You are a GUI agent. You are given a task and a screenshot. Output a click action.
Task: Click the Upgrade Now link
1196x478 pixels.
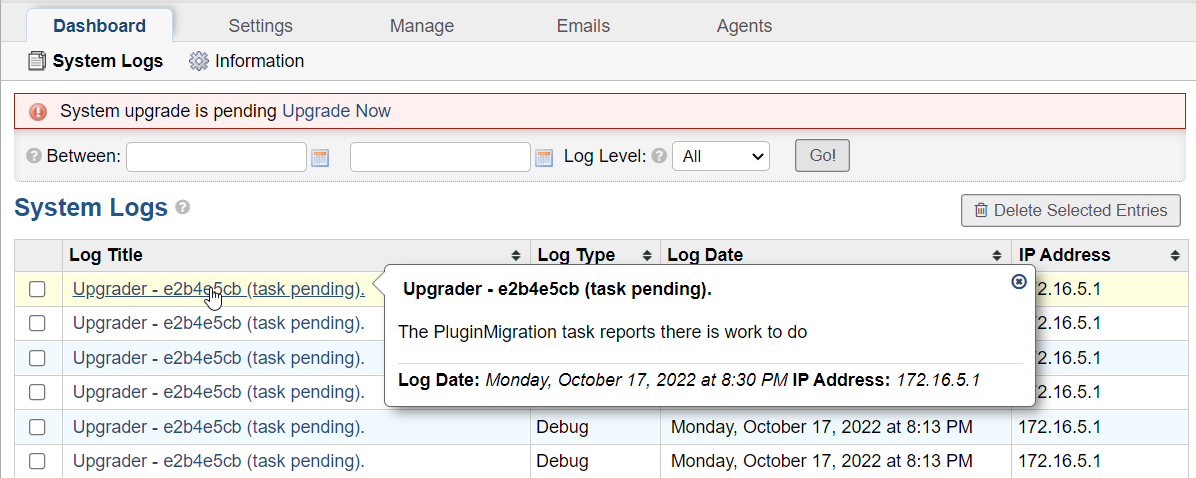[336, 111]
